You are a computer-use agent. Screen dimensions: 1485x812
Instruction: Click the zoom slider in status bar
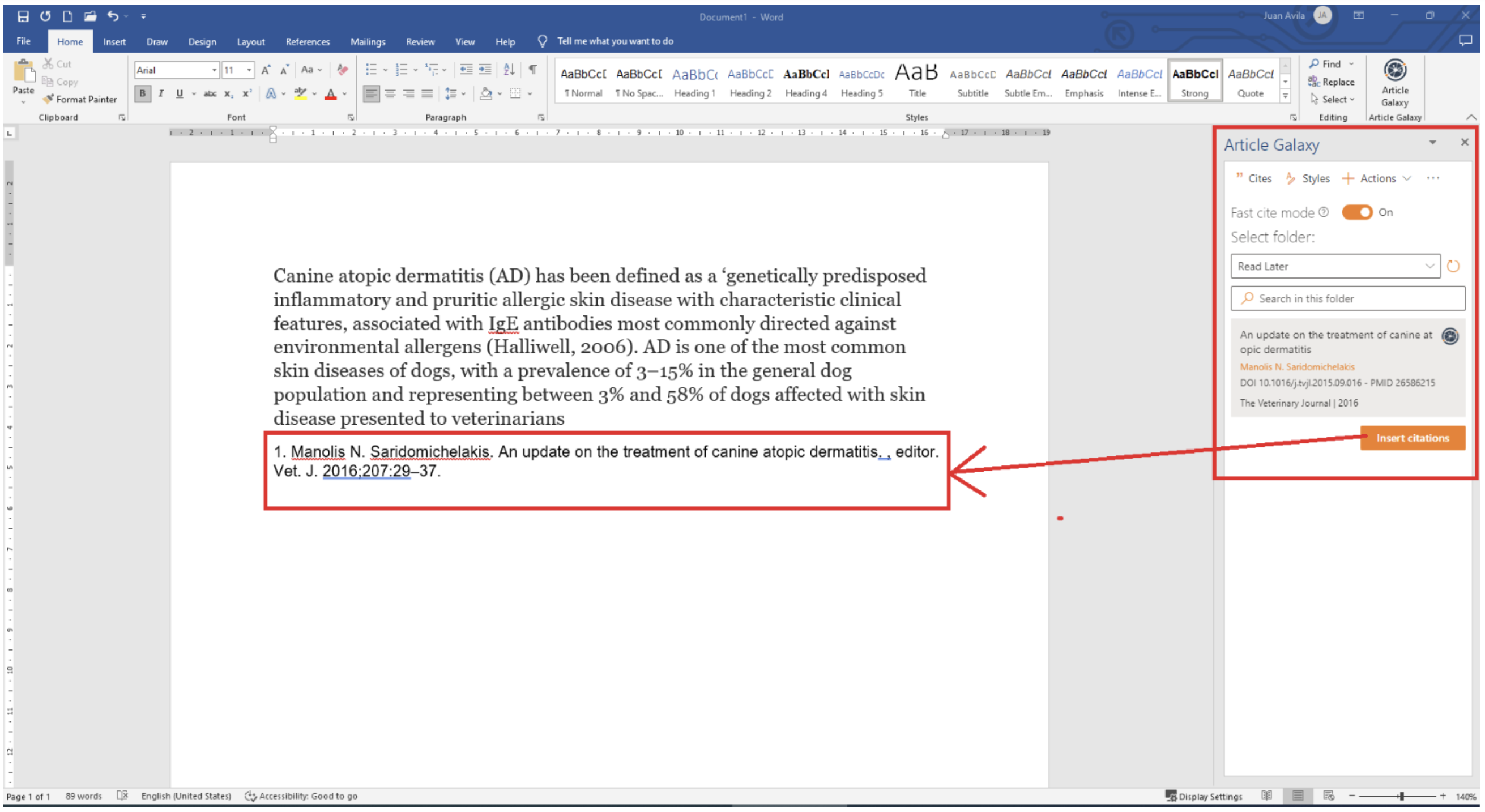click(1401, 796)
